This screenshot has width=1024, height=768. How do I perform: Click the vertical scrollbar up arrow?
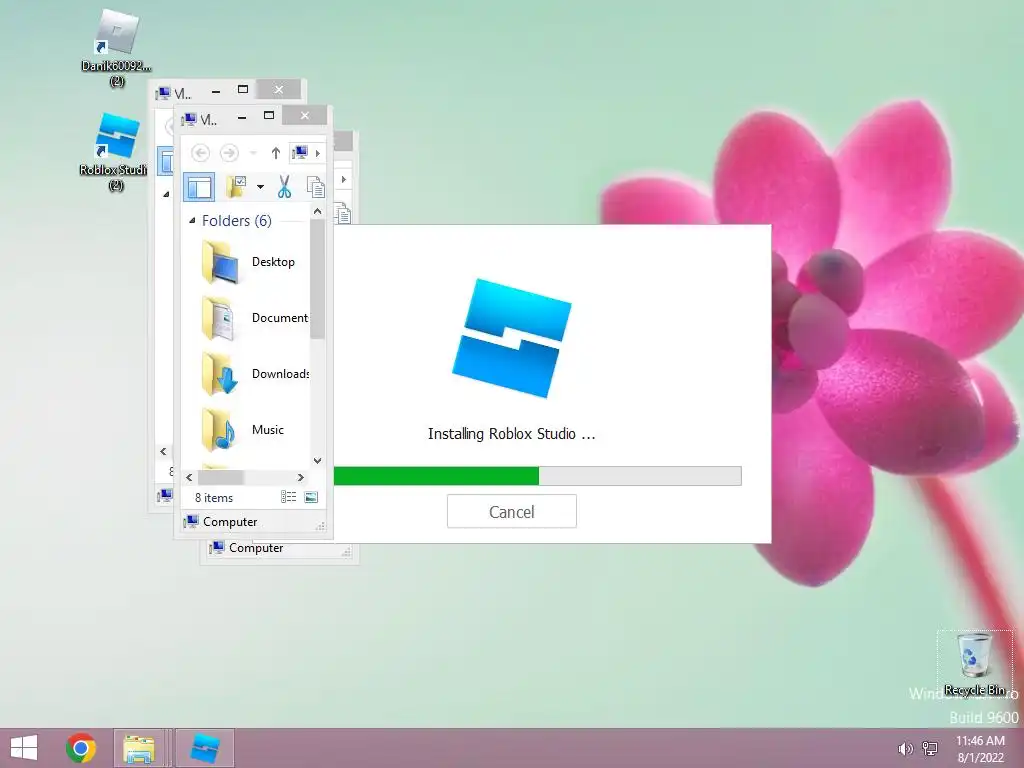point(317,212)
